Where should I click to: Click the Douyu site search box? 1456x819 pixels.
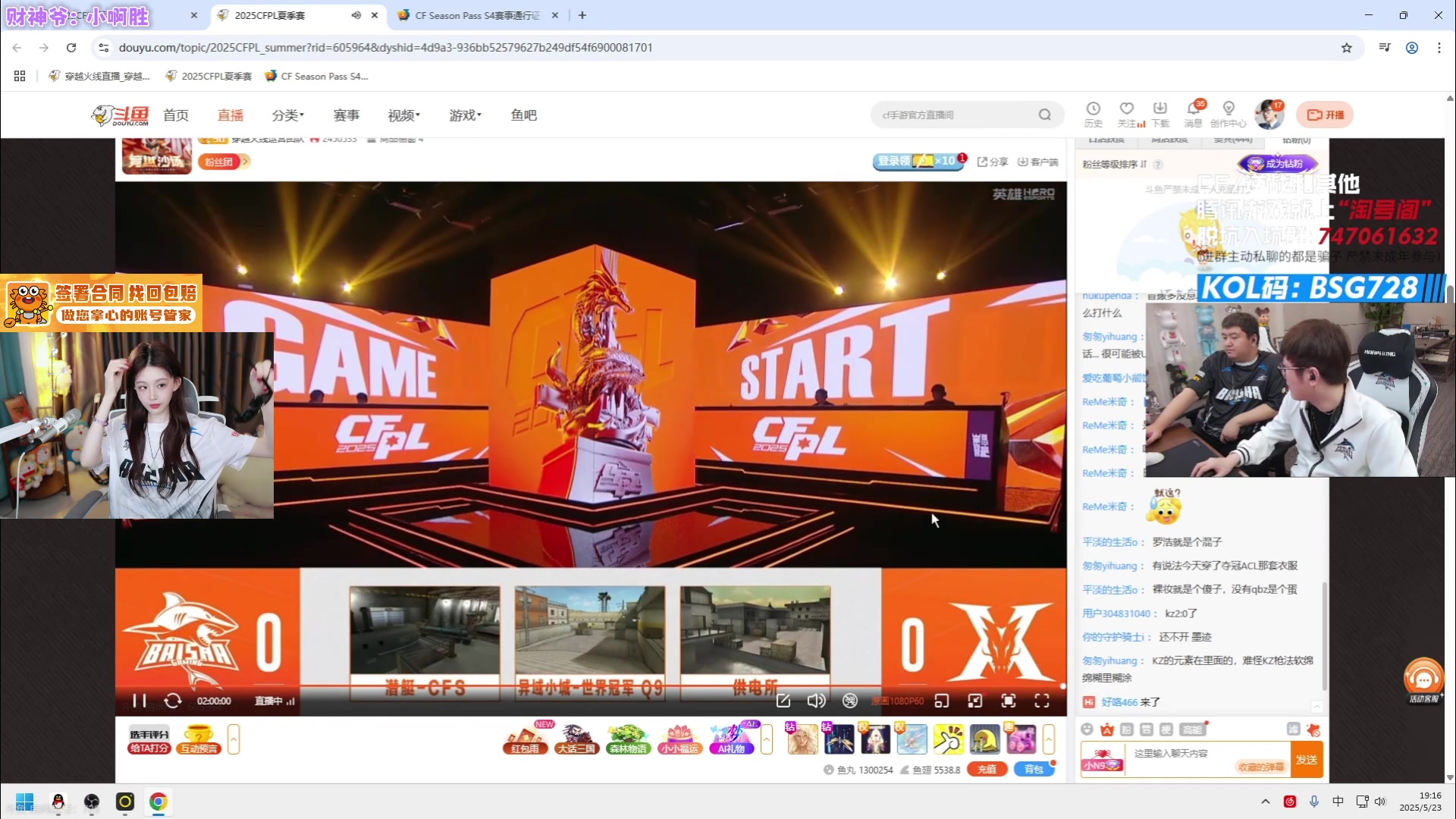tap(954, 115)
